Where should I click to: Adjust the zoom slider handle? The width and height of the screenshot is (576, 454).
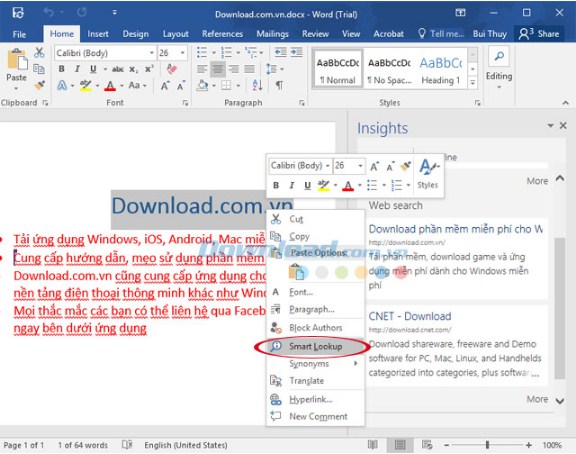point(487,445)
